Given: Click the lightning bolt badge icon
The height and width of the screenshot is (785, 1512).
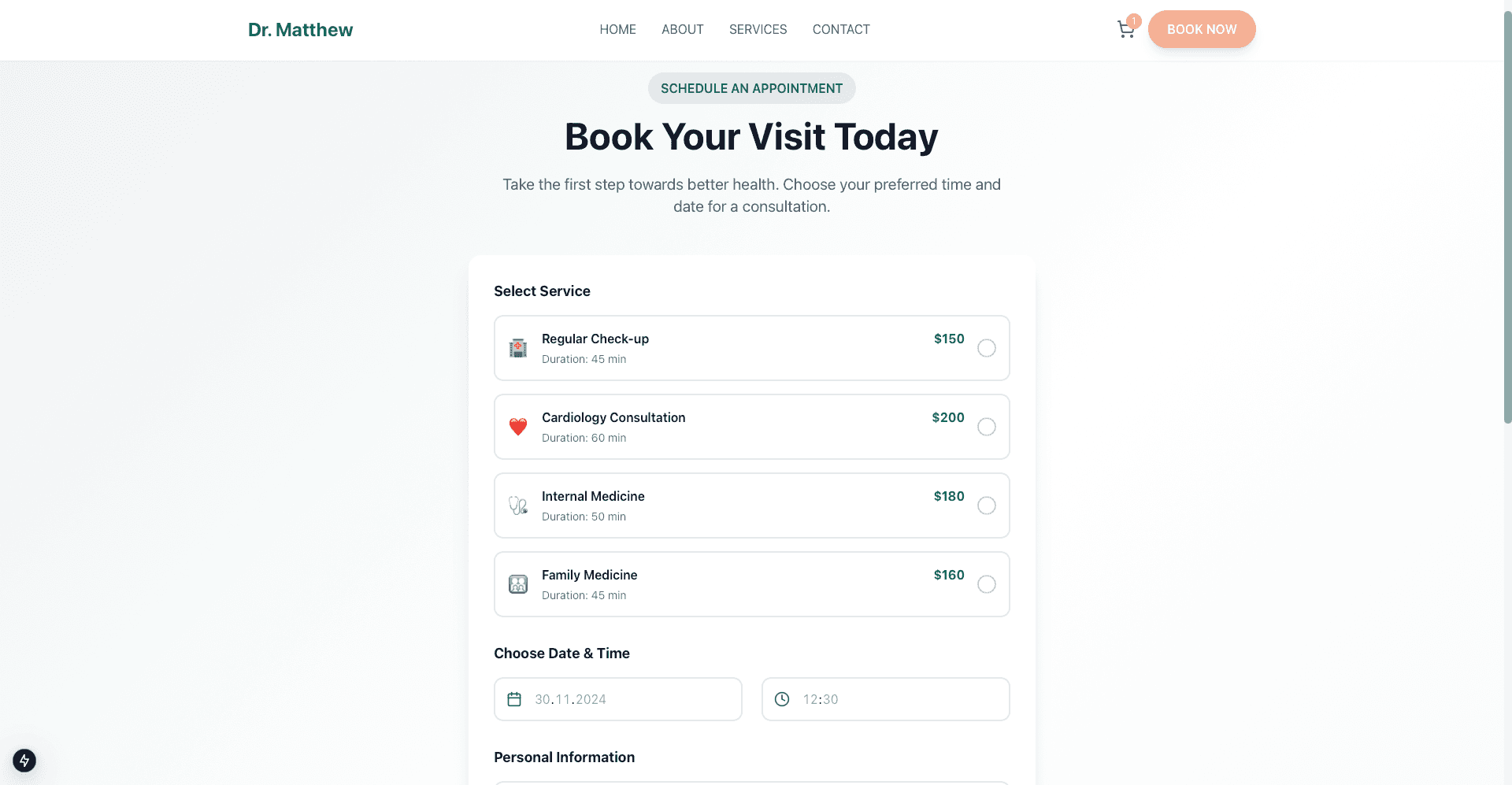Looking at the screenshot, I should [x=24, y=761].
